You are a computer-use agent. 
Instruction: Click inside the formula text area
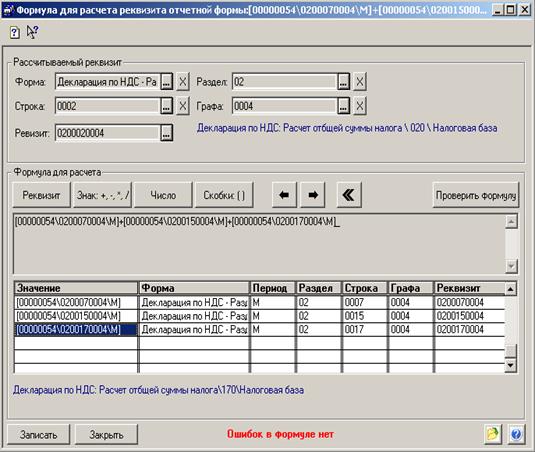(x=259, y=244)
